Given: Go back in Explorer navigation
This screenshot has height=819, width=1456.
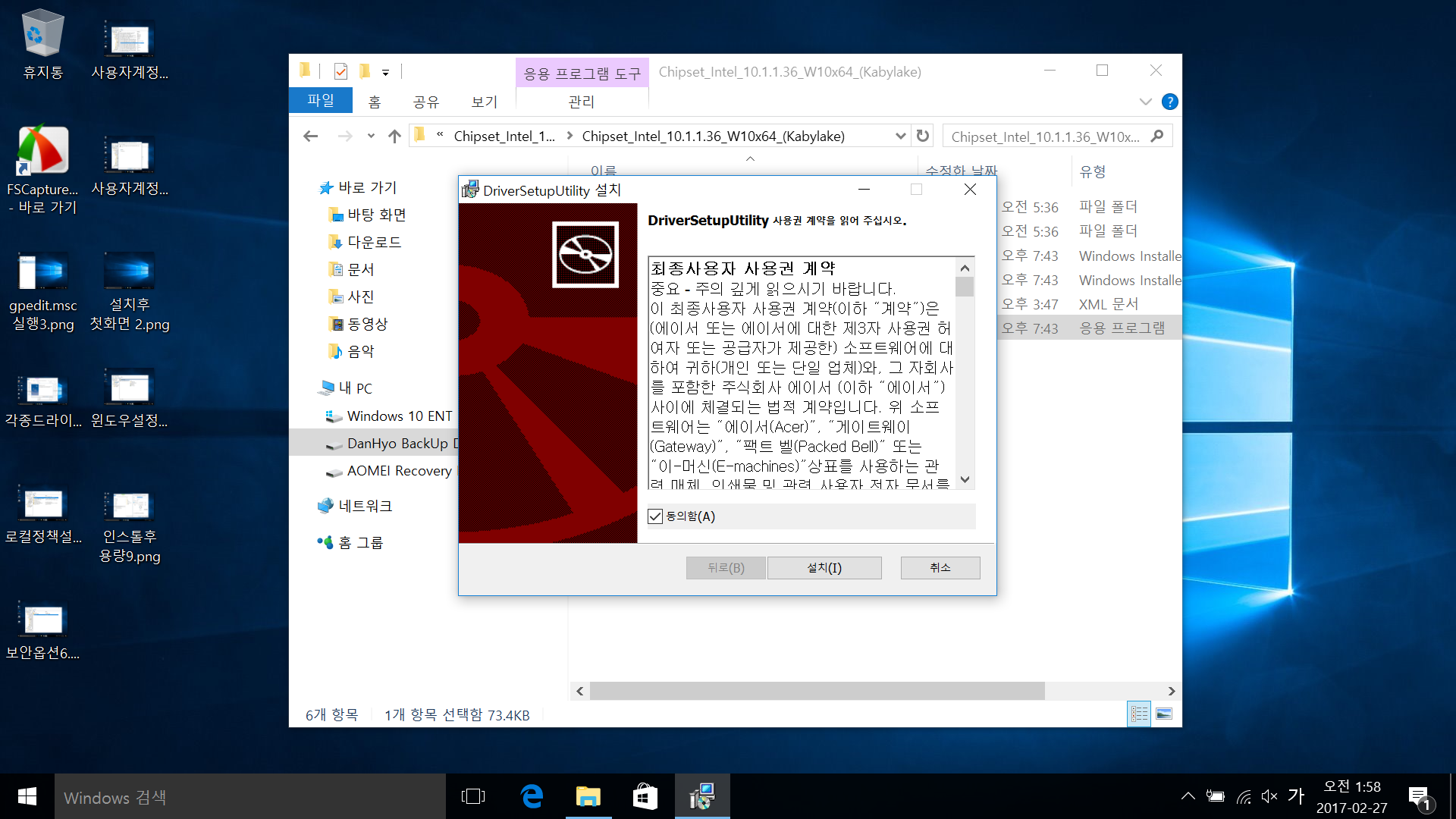Looking at the screenshot, I should point(310,136).
